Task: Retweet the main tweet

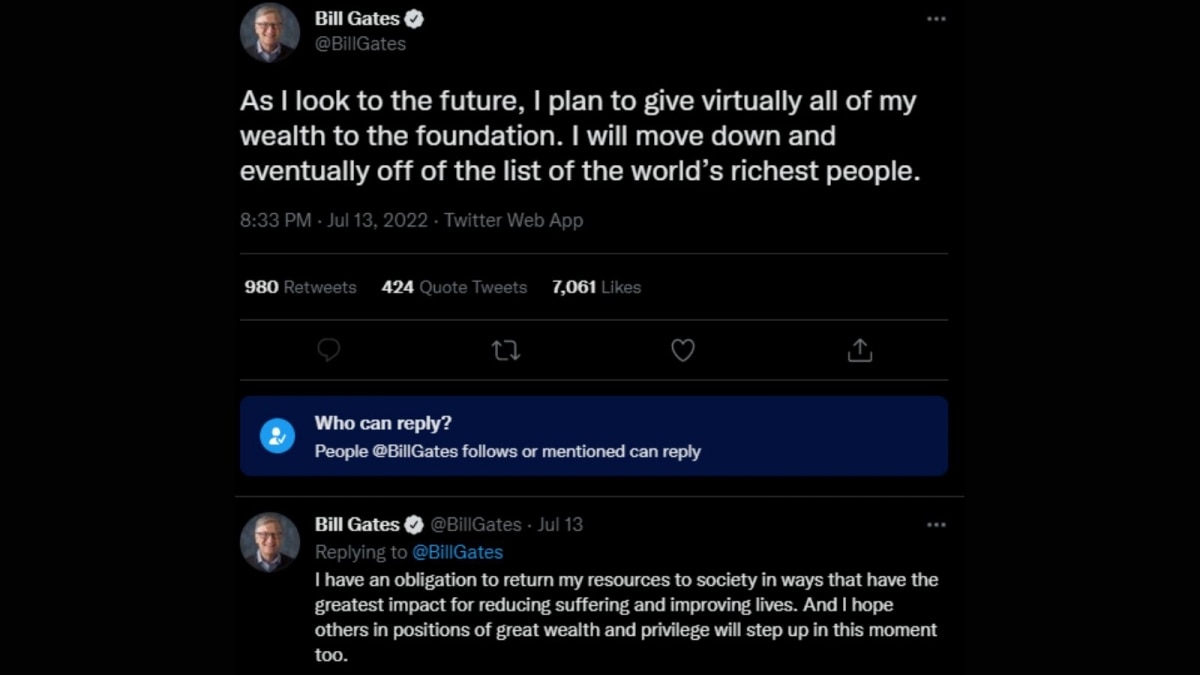Action: (506, 350)
